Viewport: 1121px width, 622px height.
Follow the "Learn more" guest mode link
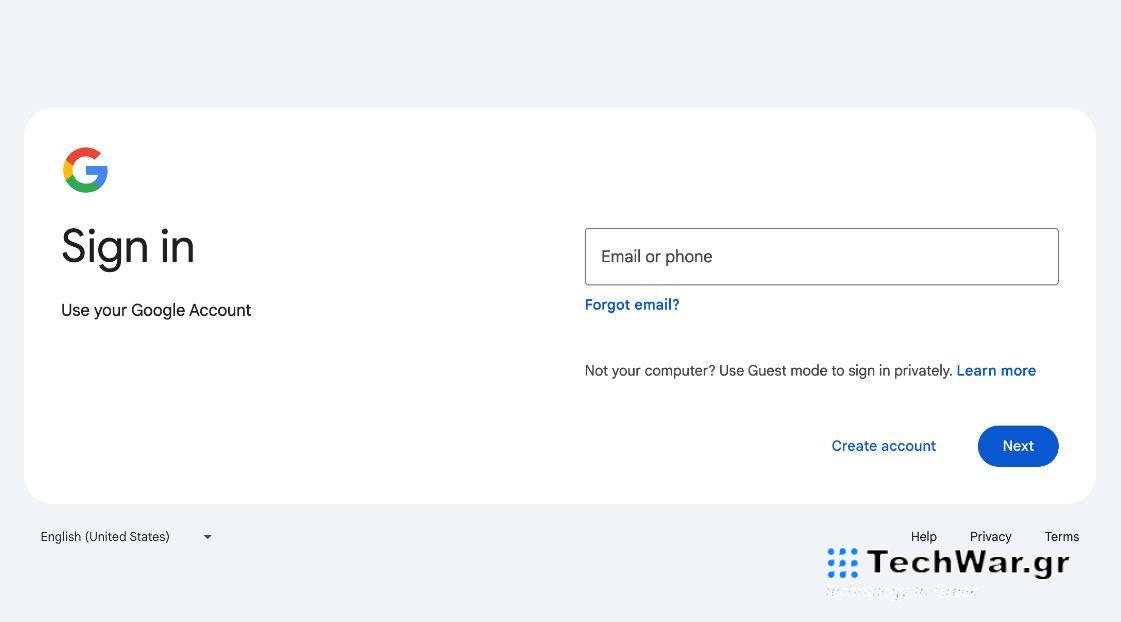[996, 371]
